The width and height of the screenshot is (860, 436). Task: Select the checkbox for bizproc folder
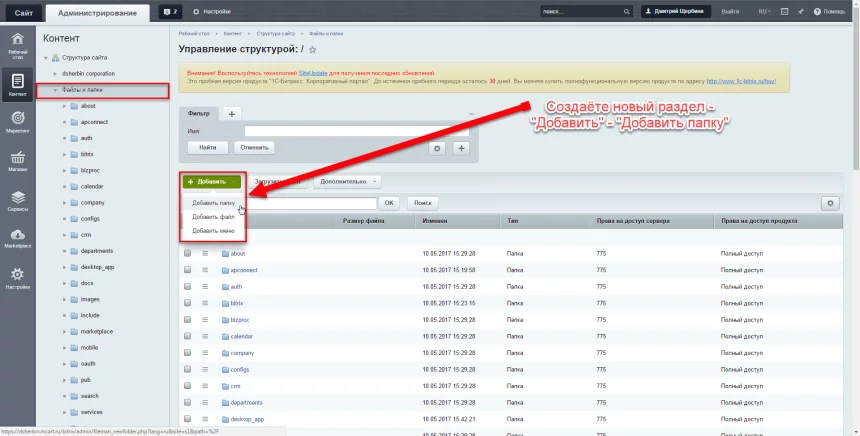click(187, 320)
